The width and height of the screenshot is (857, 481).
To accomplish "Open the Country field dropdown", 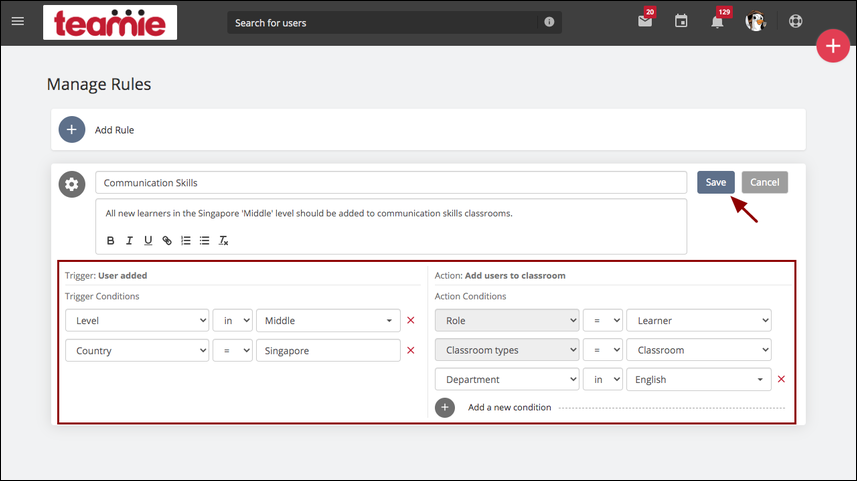I will [x=137, y=350].
